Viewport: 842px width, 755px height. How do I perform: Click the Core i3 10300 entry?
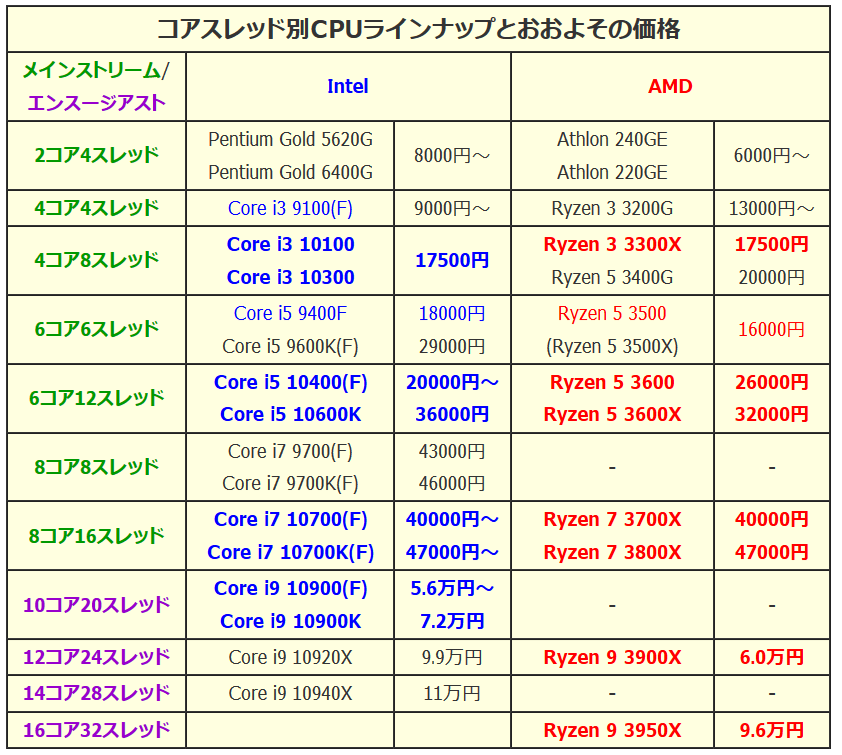291,277
